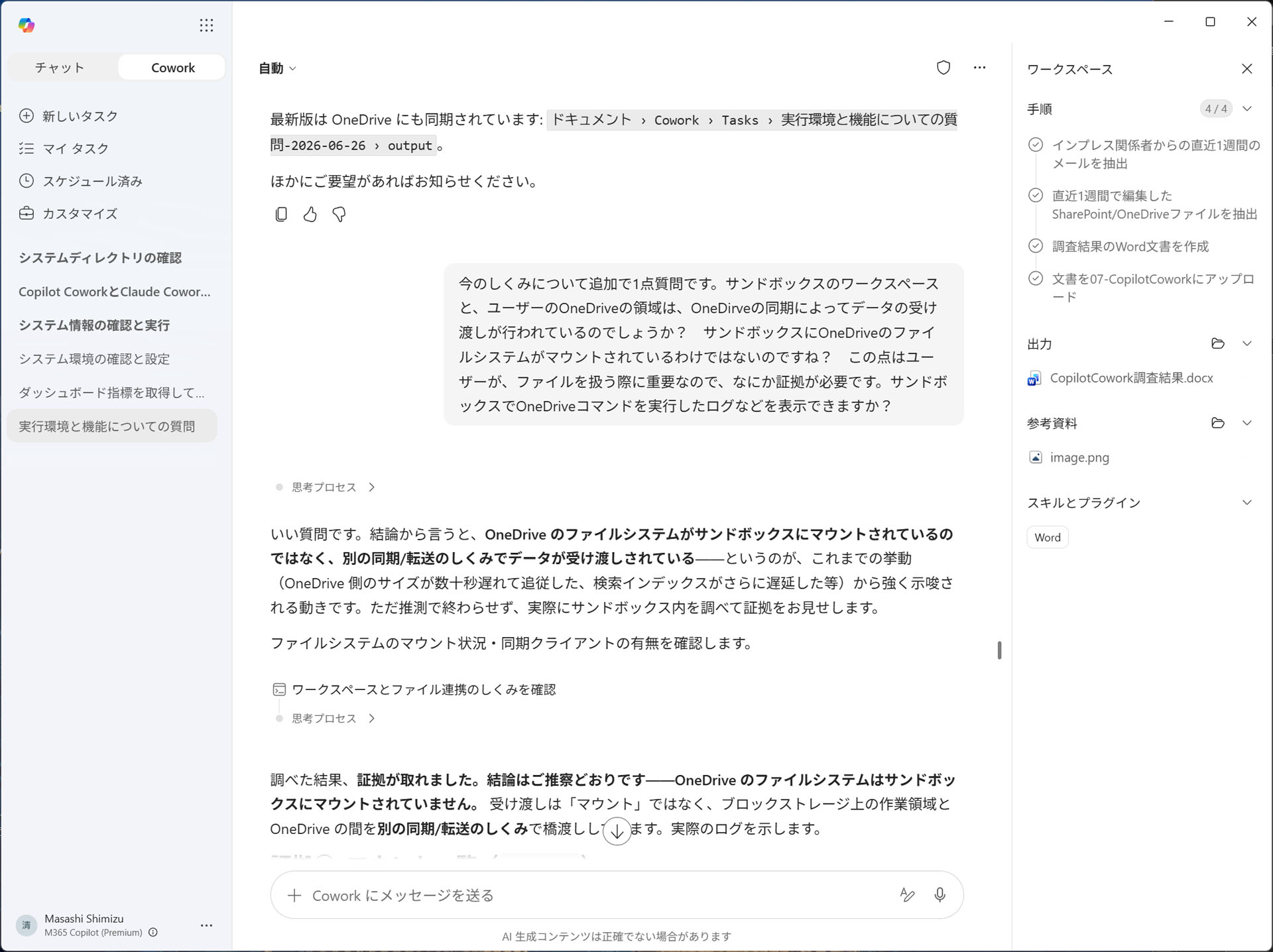The width and height of the screenshot is (1273, 952).
Task: Click the 4 / 4 step counter badge
Action: [x=1216, y=109]
